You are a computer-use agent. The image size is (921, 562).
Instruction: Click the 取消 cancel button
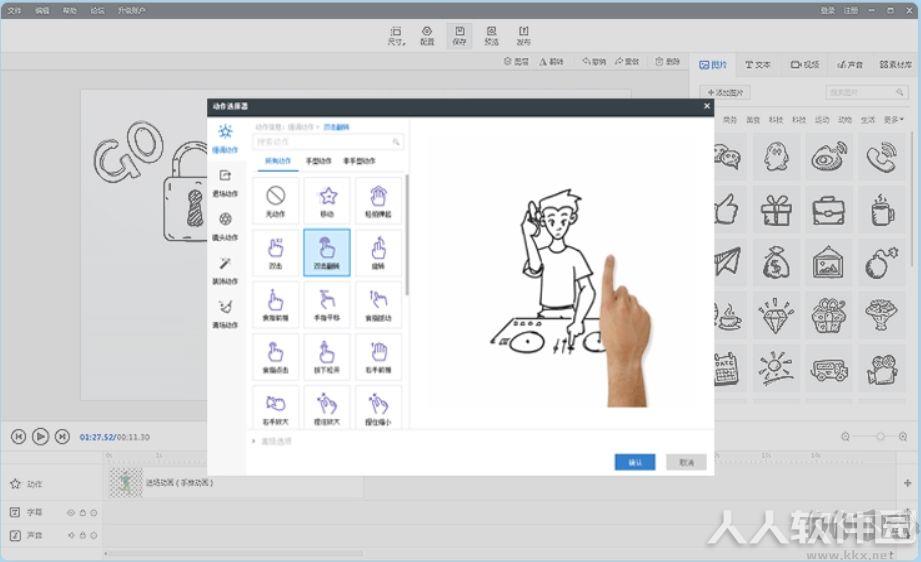coord(686,462)
